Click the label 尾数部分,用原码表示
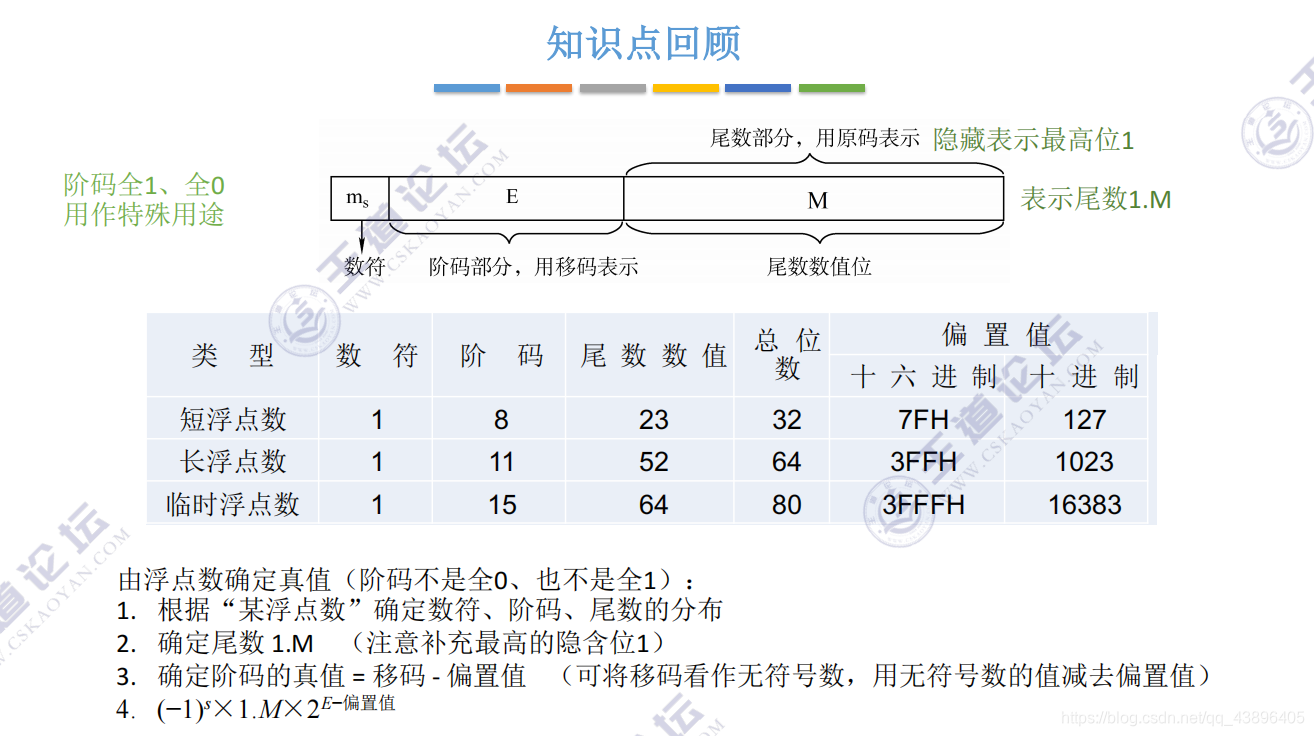 tap(814, 138)
